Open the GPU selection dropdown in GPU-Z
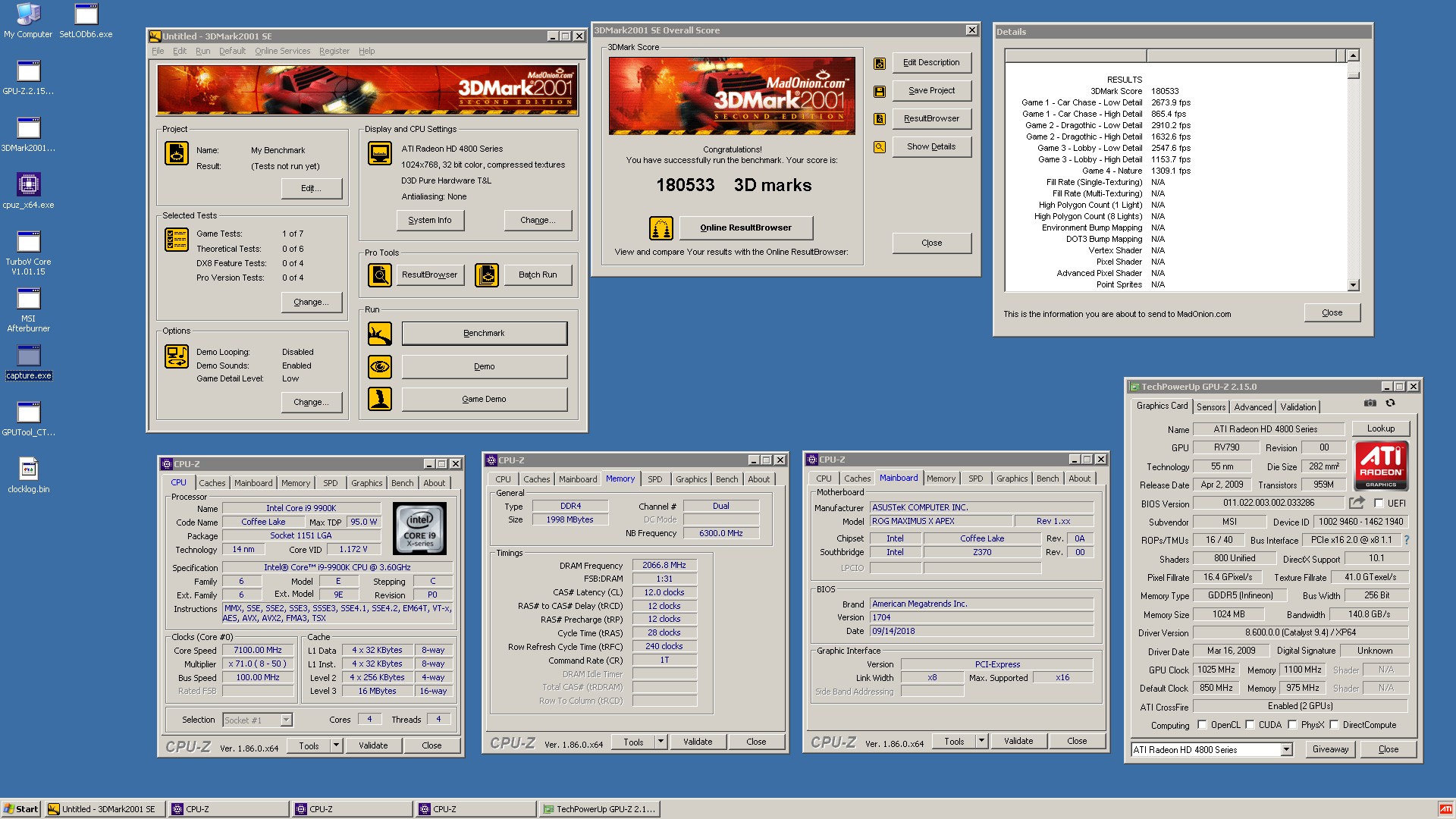Image resolution: width=1456 pixels, height=819 pixels. 1286,749
